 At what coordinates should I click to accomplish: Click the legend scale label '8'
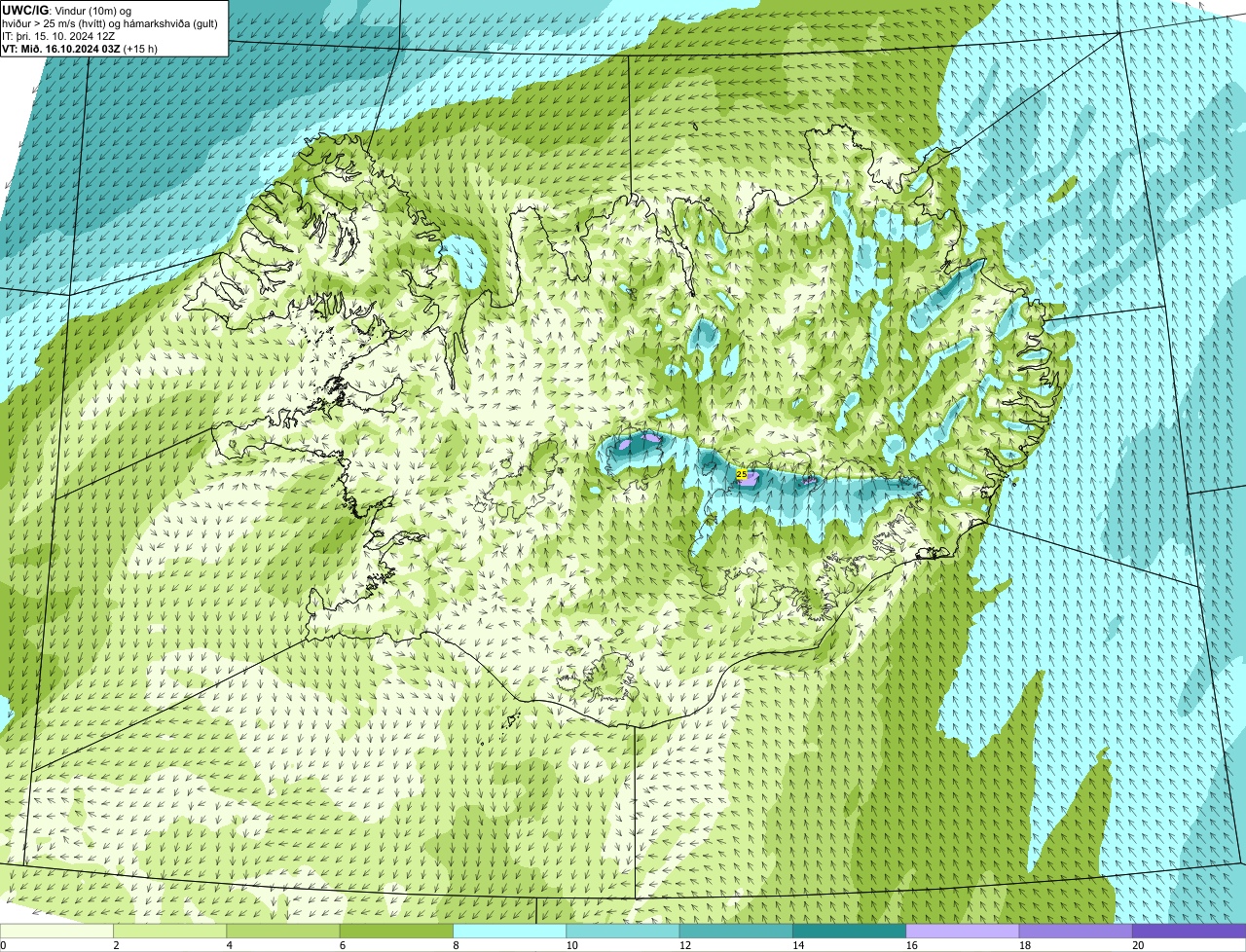456,945
